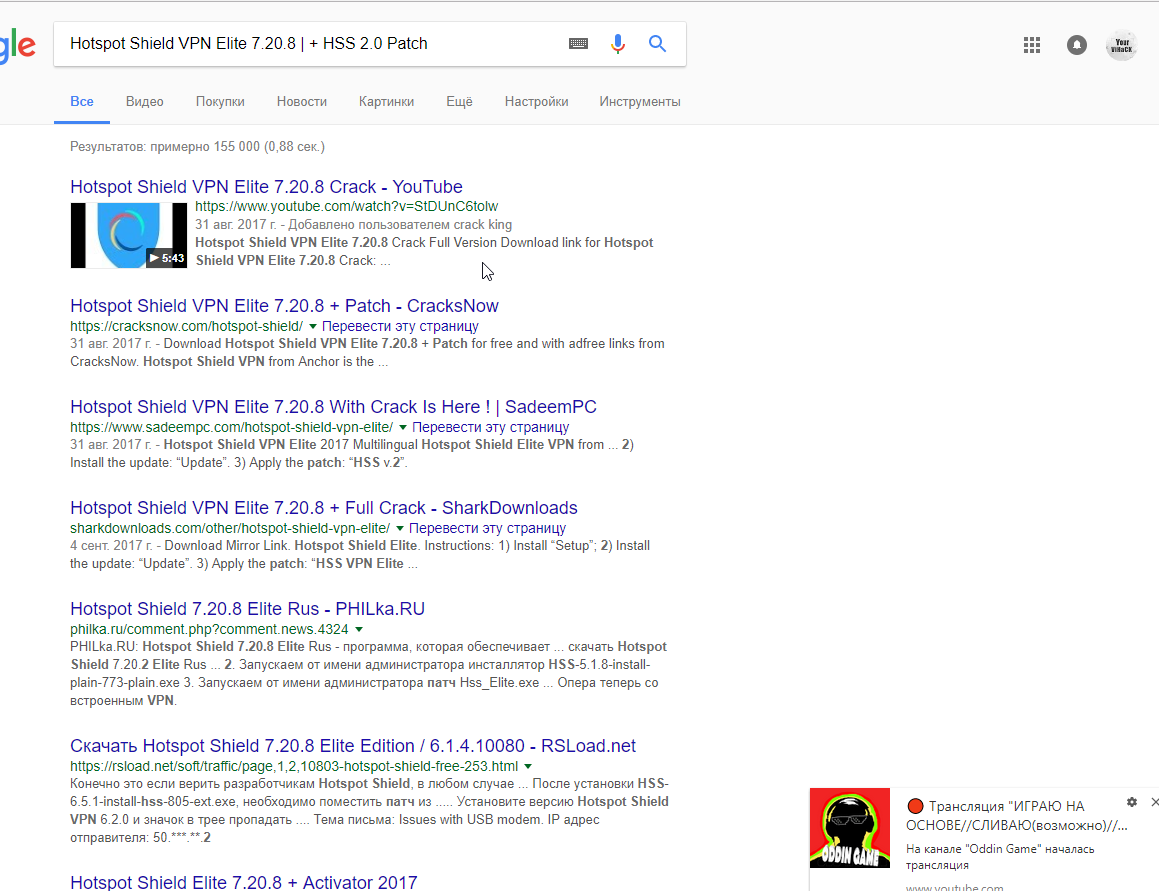The image size is (1159, 891).
Task: Switch to the Новости results tab
Action: click(302, 101)
